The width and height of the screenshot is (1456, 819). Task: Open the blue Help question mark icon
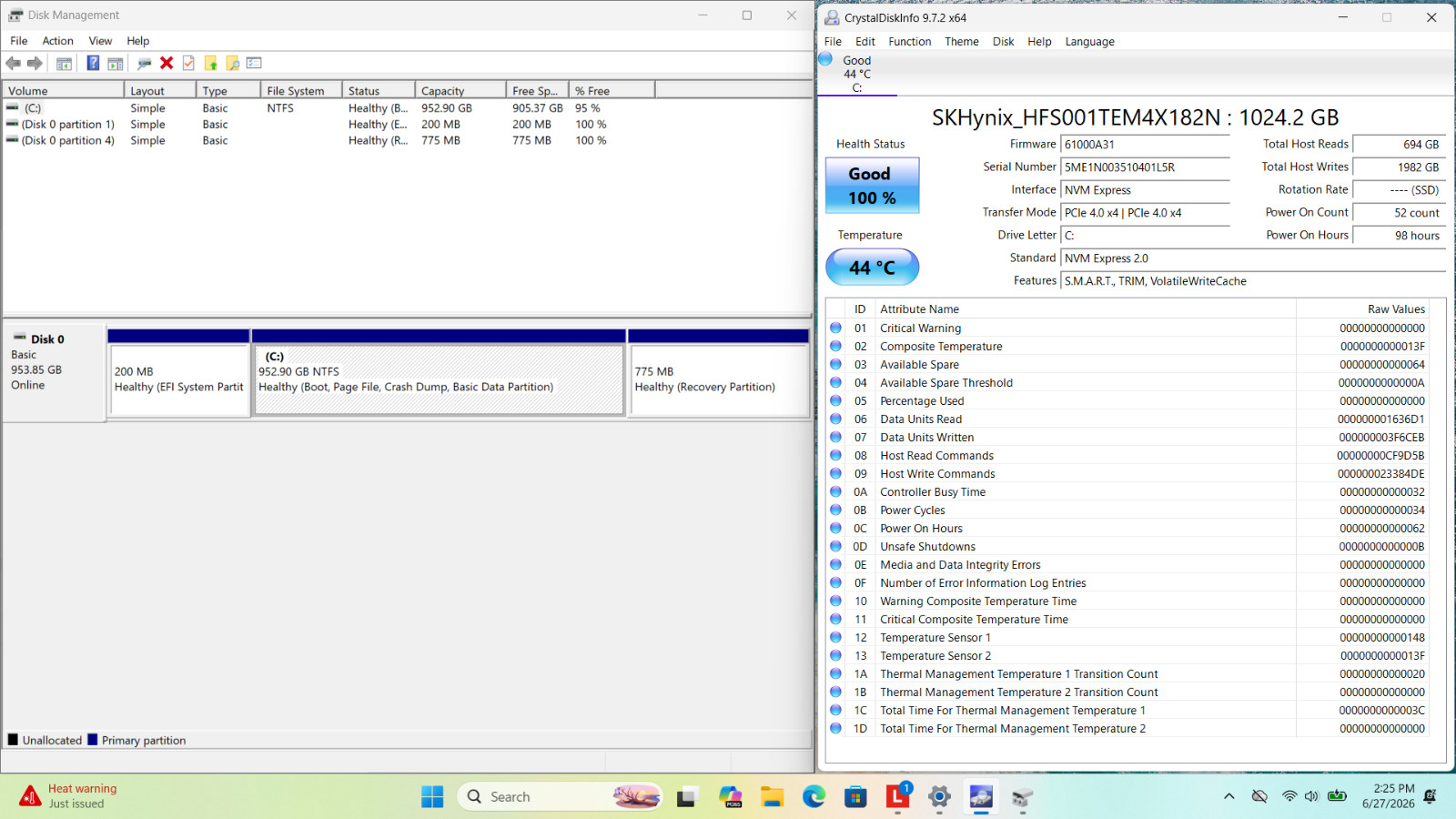[x=93, y=63]
